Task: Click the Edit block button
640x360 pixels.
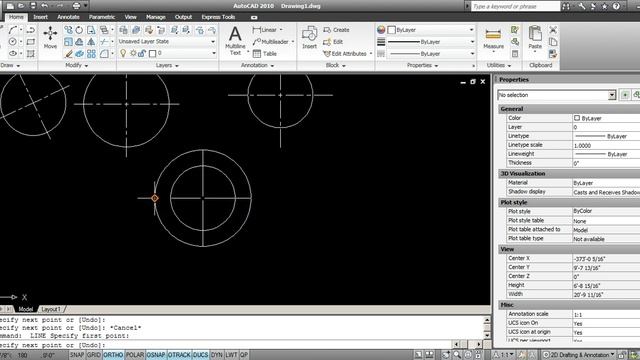Action: click(x=333, y=42)
